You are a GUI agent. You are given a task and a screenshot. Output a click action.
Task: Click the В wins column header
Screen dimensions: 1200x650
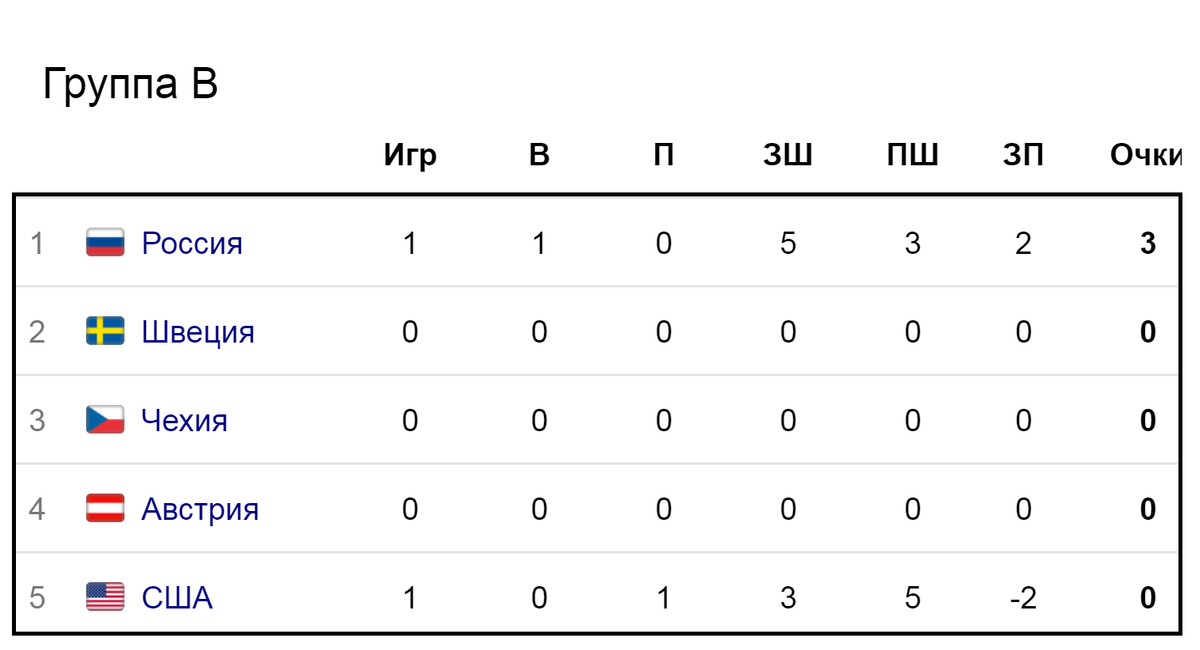click(x=539, y=155)
